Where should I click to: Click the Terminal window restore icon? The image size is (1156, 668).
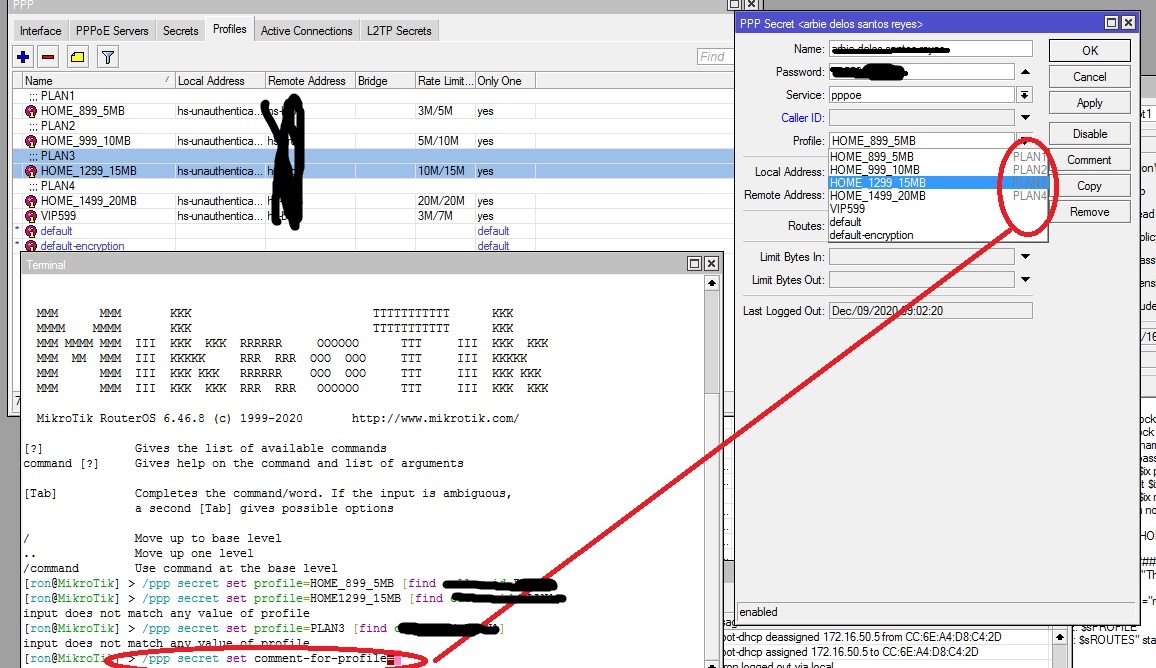(694, 264)
